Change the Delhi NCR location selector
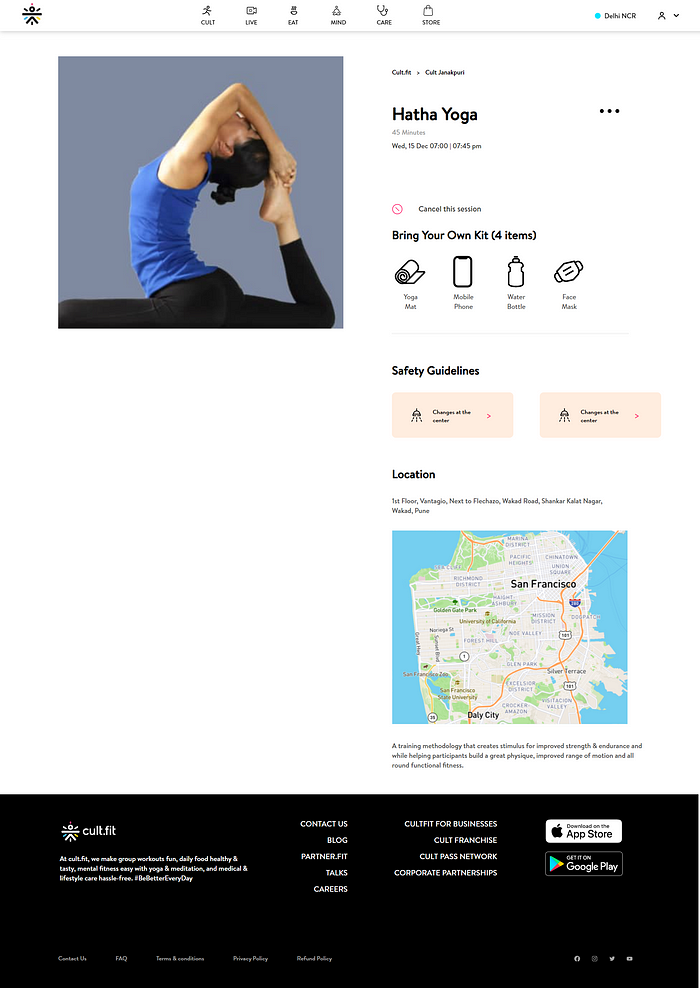This screenshot has height=988, width=700. tap(616, 16)
